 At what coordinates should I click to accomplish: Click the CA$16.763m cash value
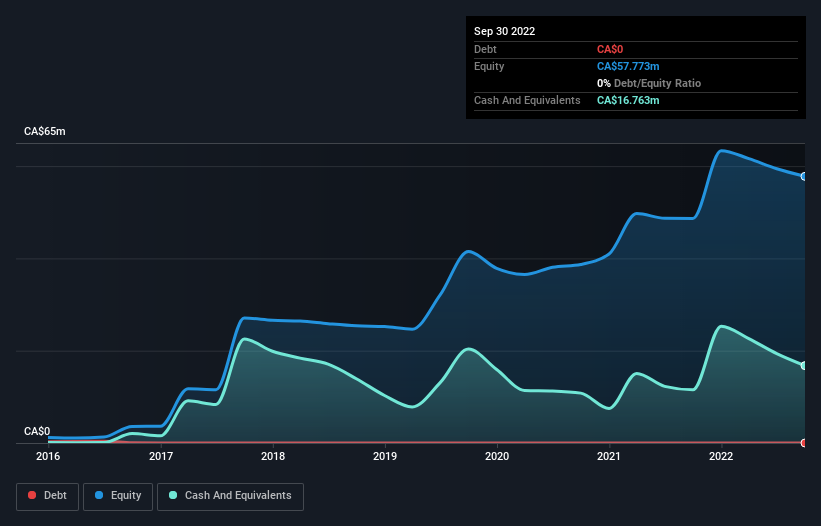coord(628,100)
